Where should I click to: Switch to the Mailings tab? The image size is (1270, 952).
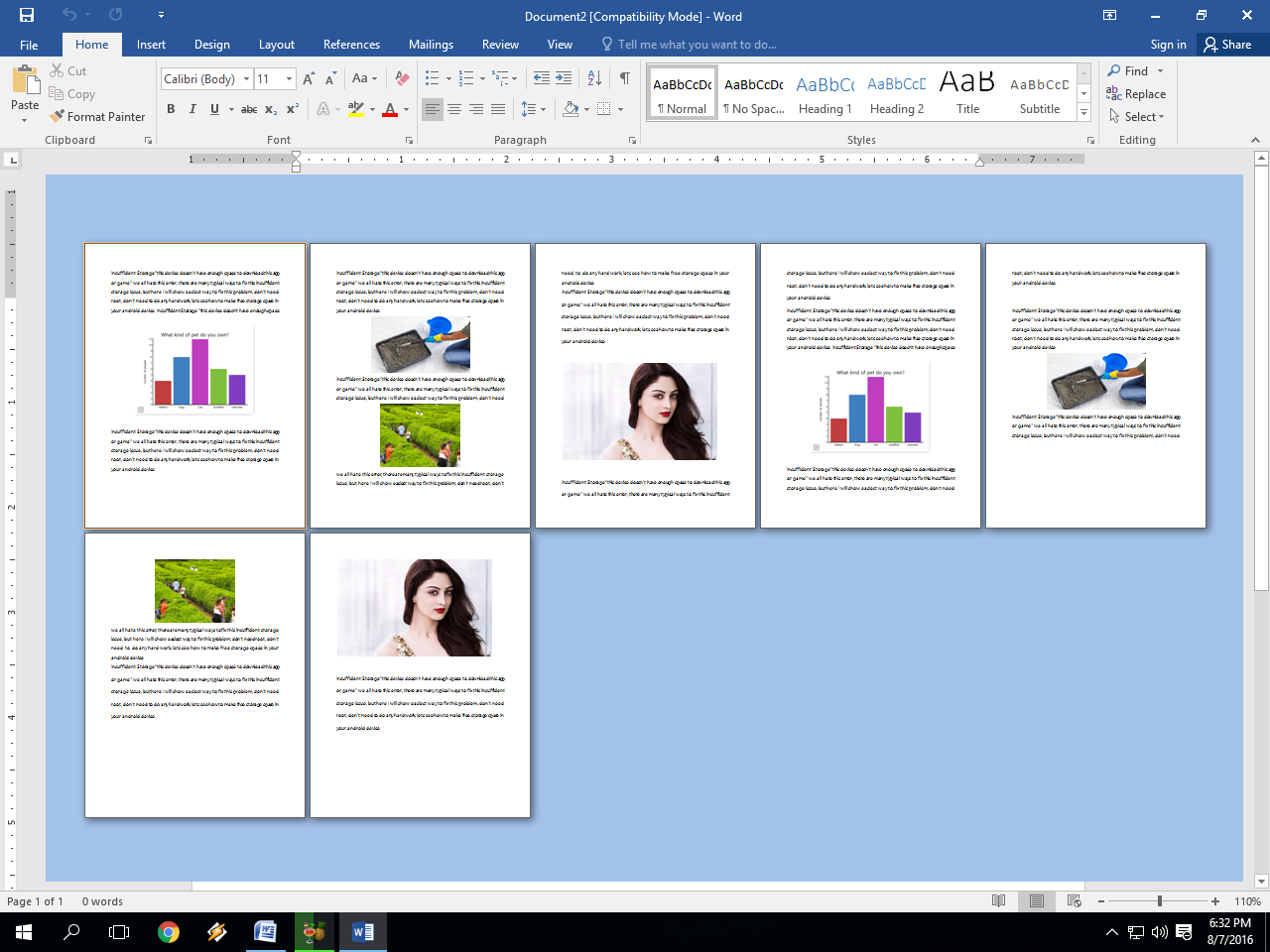pos(431,45)
